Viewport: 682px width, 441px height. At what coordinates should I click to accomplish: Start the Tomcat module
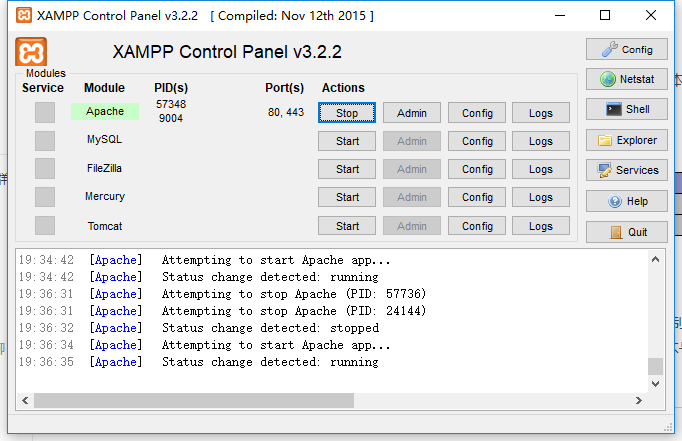click(x=347, y=226)
